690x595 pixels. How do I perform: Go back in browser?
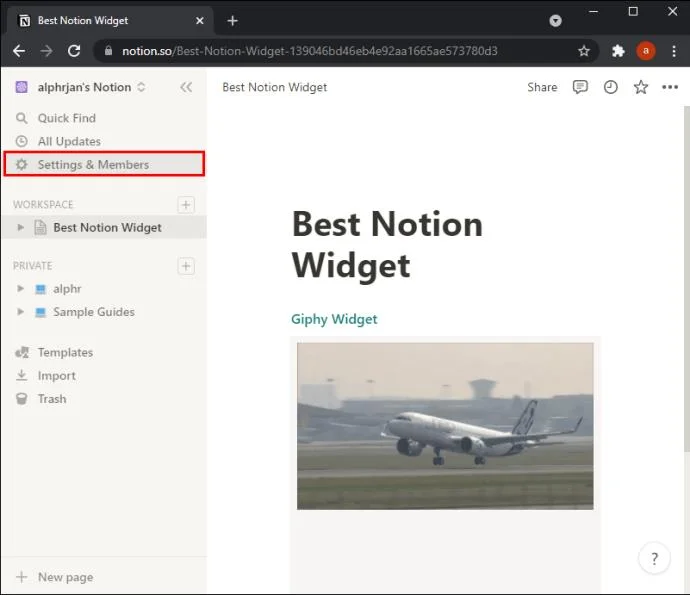19,51
